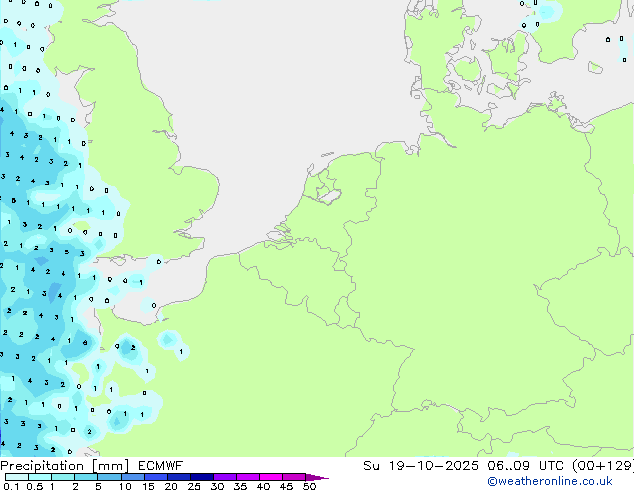The width and height of the screenshot is (634, 490).
Task: Select the 0.5–1 mm legend swatch
Action: 40,477
